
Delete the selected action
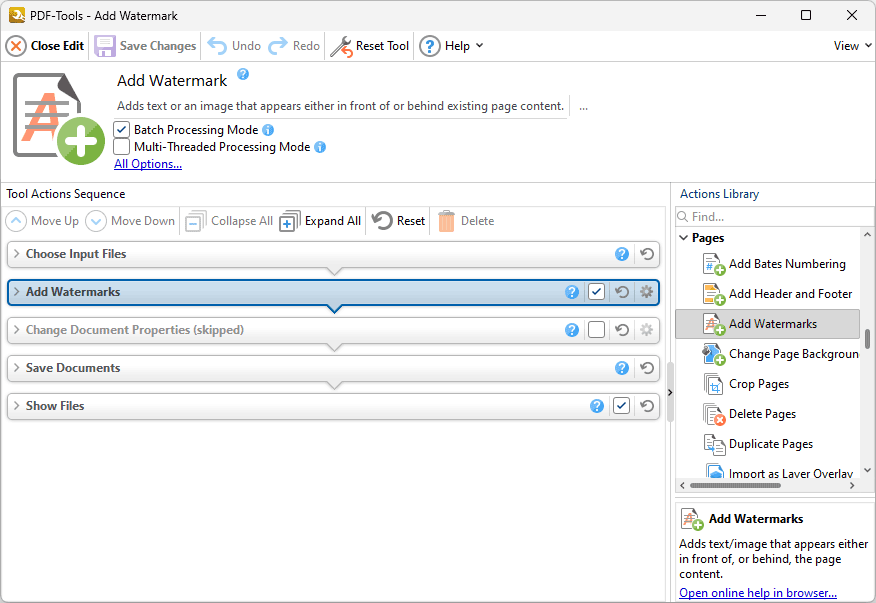point(466,221)
